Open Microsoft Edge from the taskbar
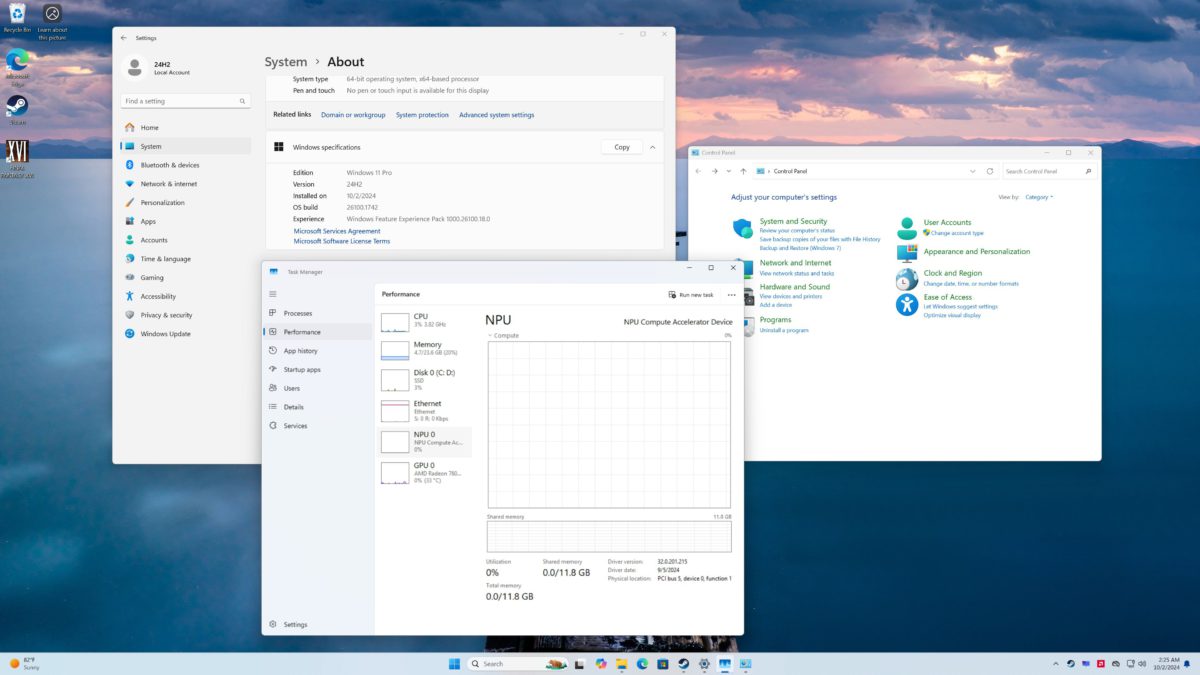Viewport: 1200px width, 675px height. [x=641, y=663]
